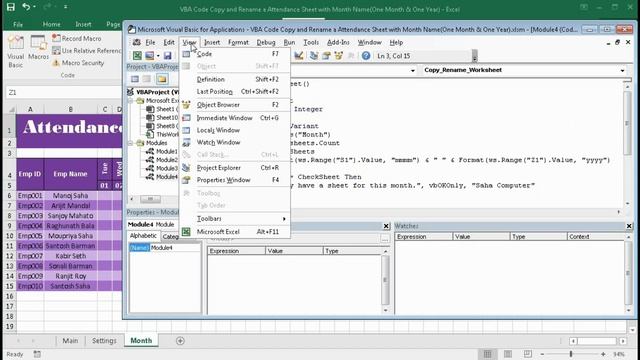Choose Code from the View menu

[x=236, y=54]
